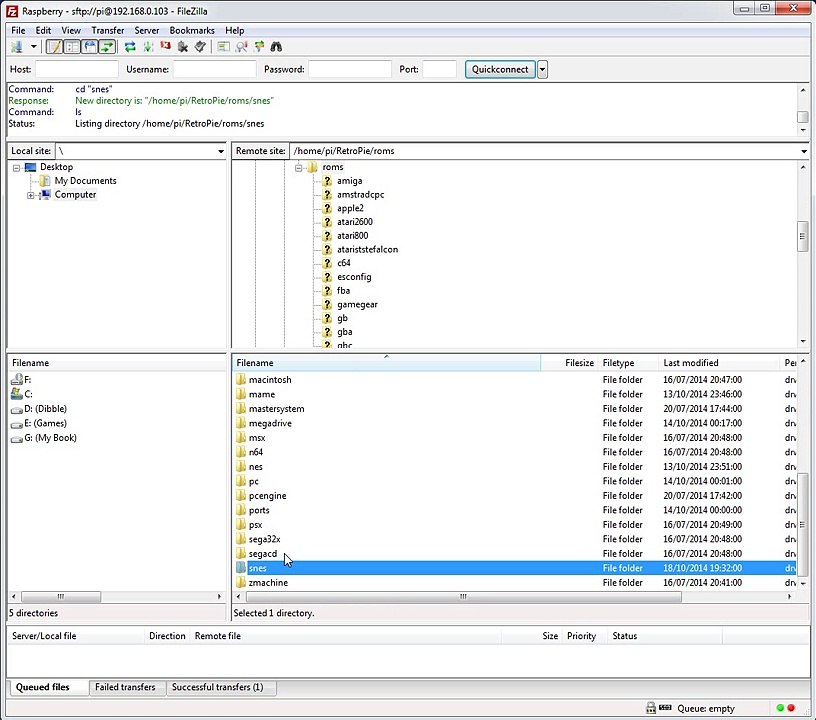Select D: (Dibble) drive
The image size is (816, 720).
pos(45,408)
